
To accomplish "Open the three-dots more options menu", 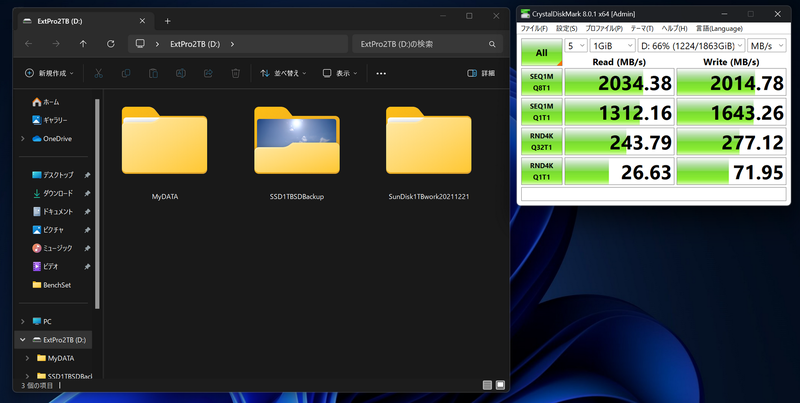I will (380, 73).
